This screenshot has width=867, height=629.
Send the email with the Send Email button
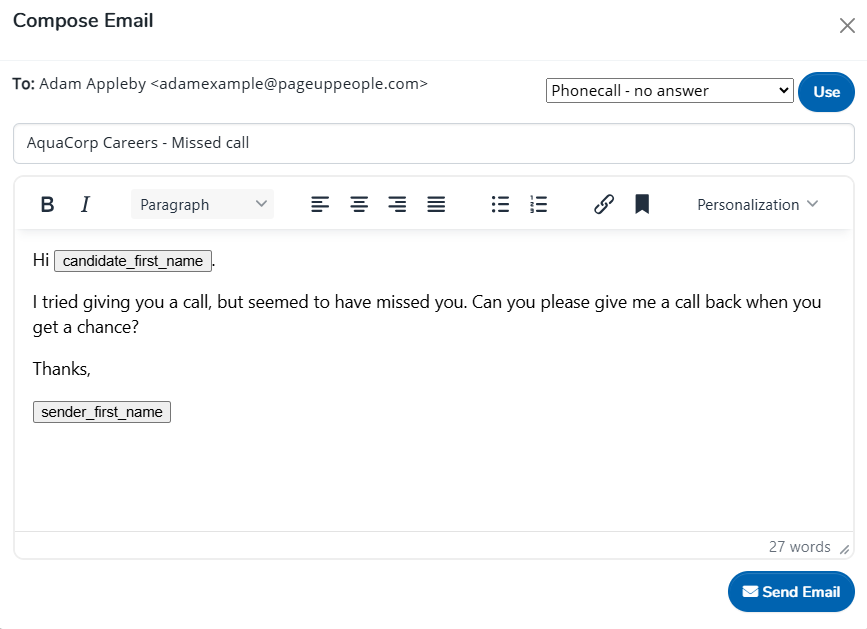791,592
